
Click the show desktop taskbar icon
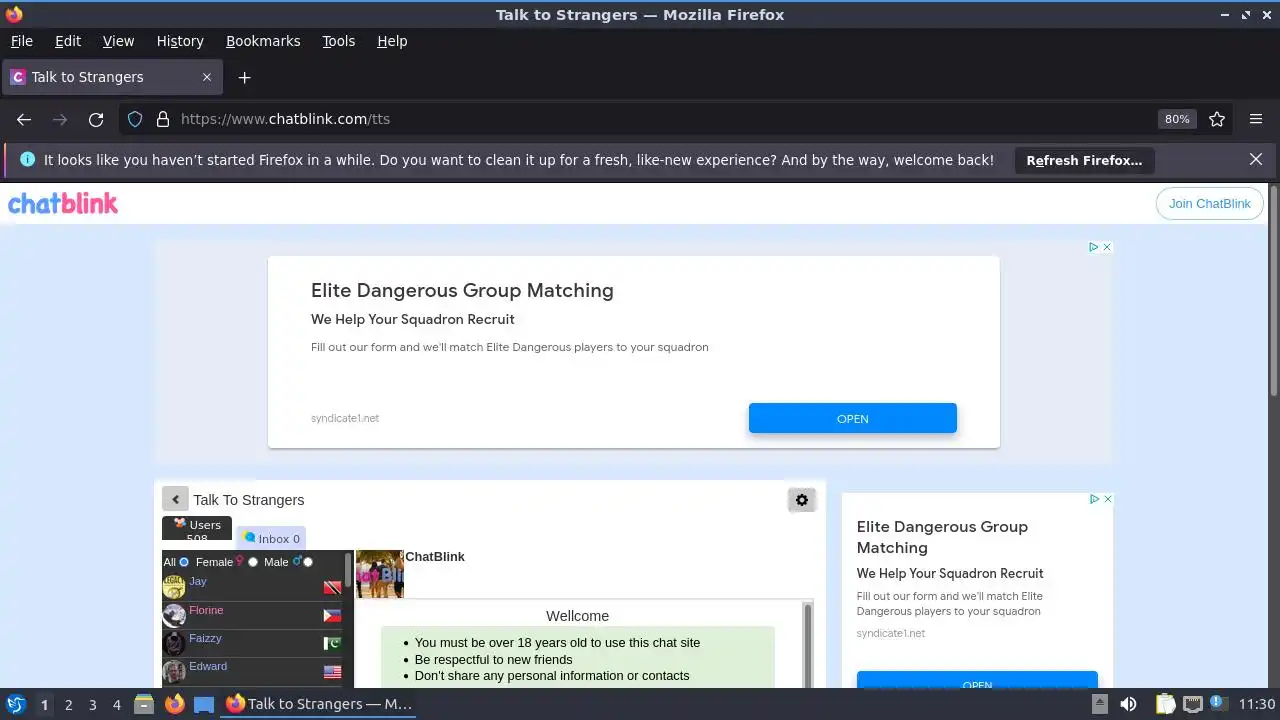(204, 704)
